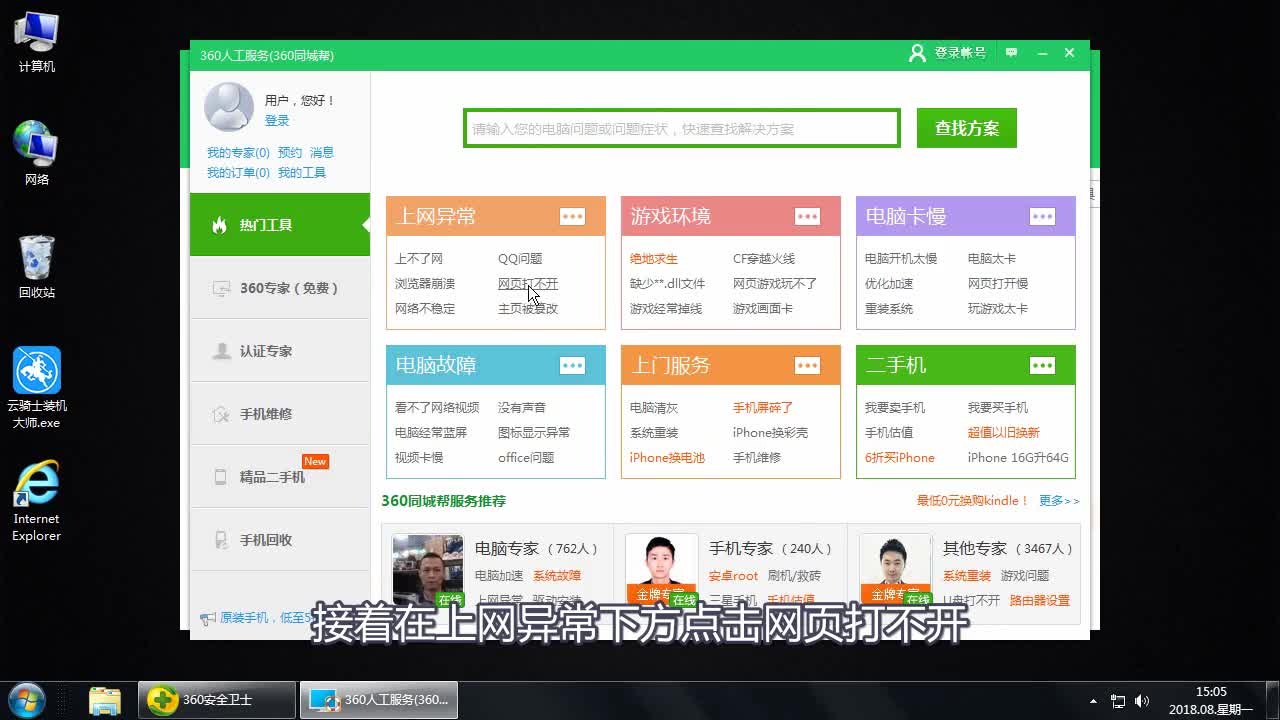Click the 查找方案 search button
Screen dimensions: 1280x720
[966, 128]
